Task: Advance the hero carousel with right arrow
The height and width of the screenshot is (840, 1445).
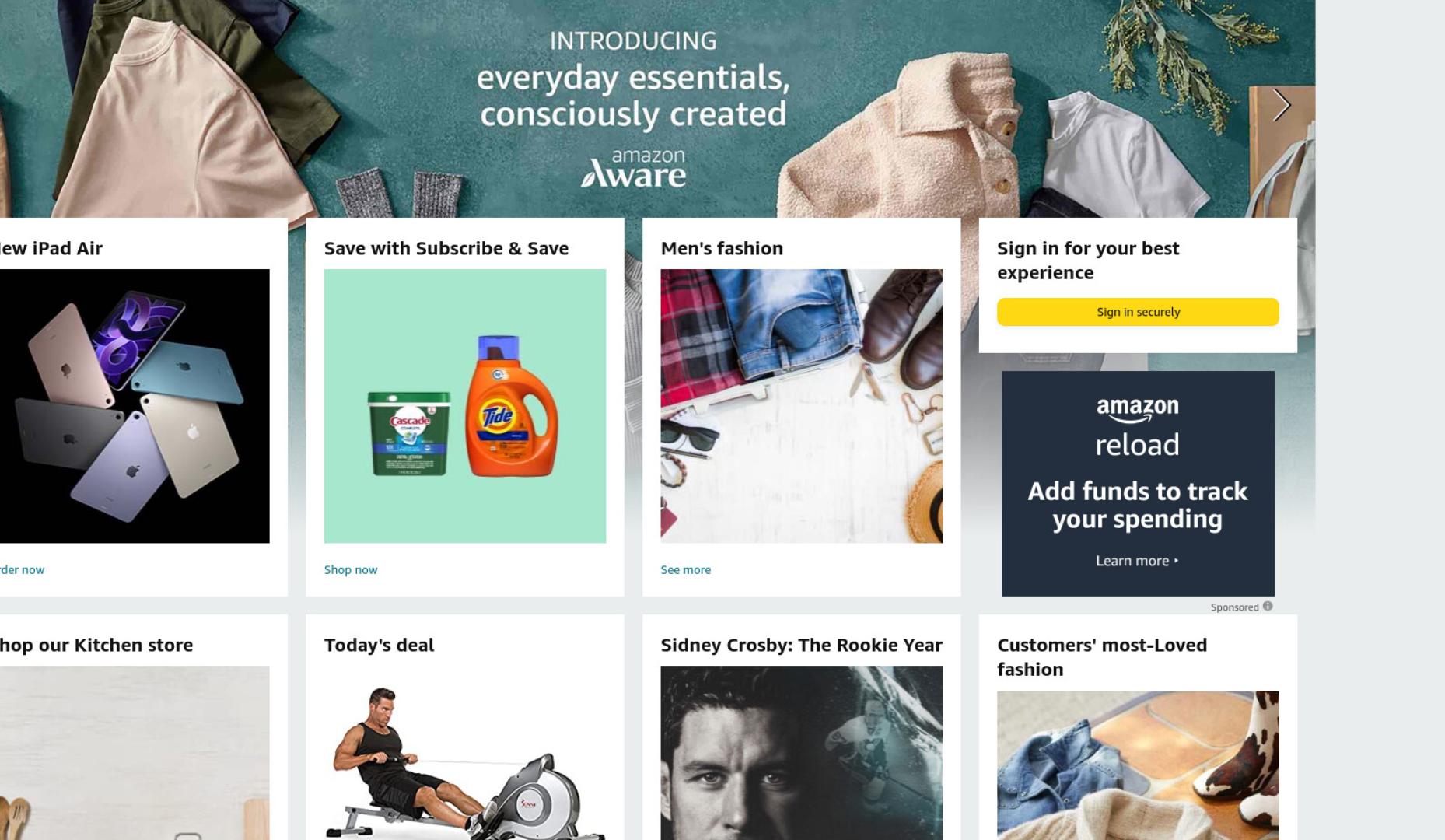Action: (1281, 105)
